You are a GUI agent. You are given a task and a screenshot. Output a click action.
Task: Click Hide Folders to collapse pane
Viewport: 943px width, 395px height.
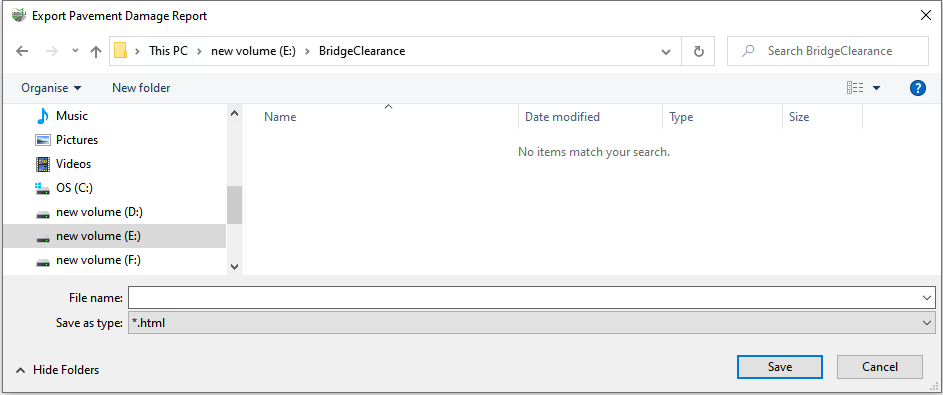click(x=58, y=370)
